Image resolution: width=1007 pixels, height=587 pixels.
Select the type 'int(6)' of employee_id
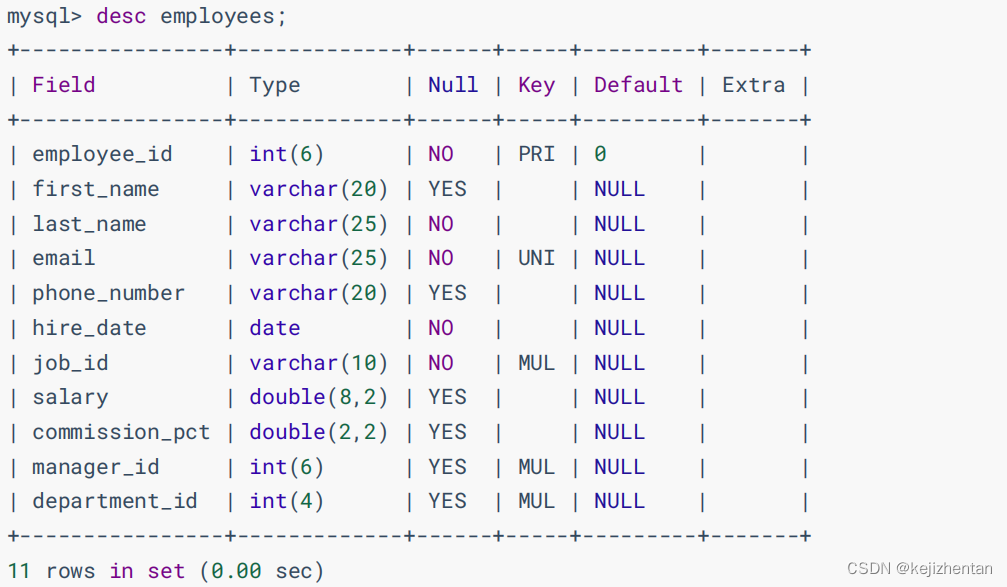(286, 155)
